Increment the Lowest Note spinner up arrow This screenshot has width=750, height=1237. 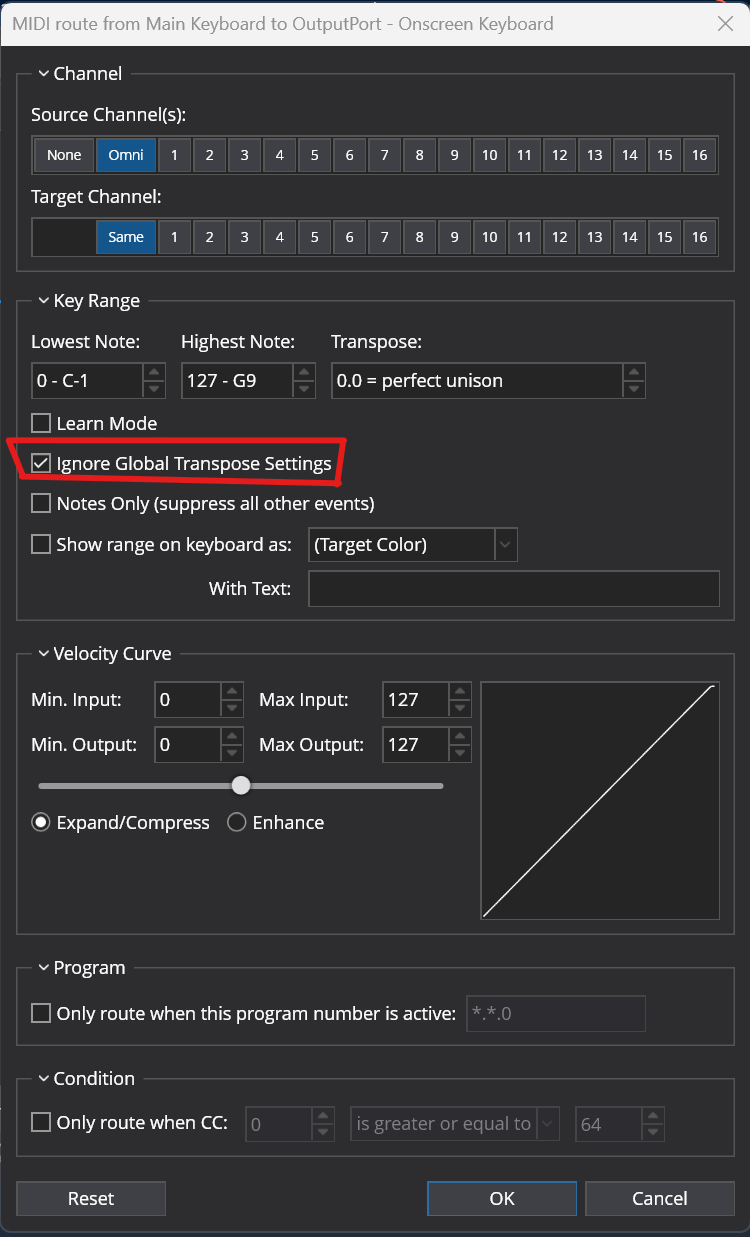(x=154, y=372)
